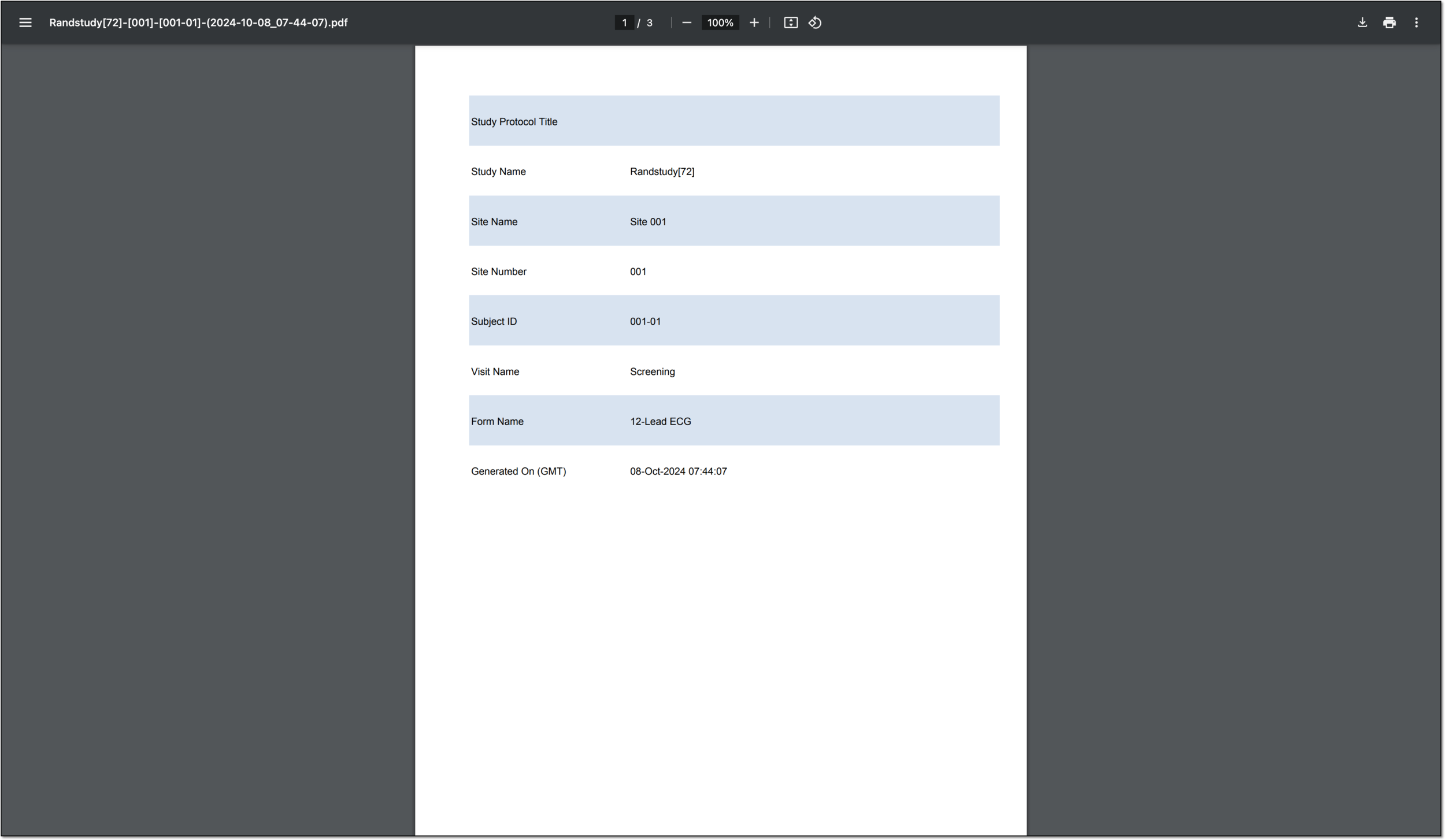Print the PDF document
The height and width of the screenshot is (840, 1445).
1390,23
